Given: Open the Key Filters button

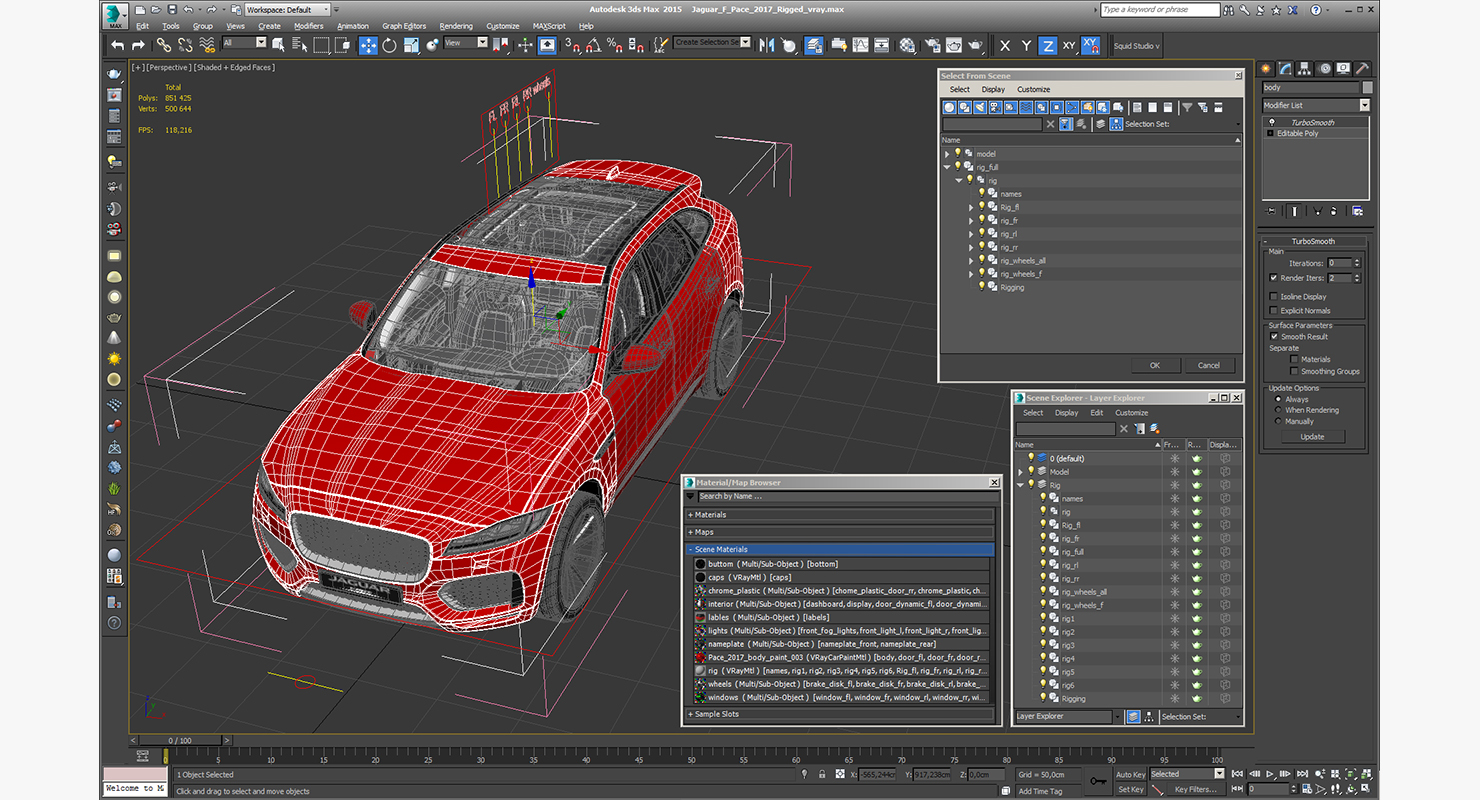Looking at the screenshot, I should tap(1197, 789).
